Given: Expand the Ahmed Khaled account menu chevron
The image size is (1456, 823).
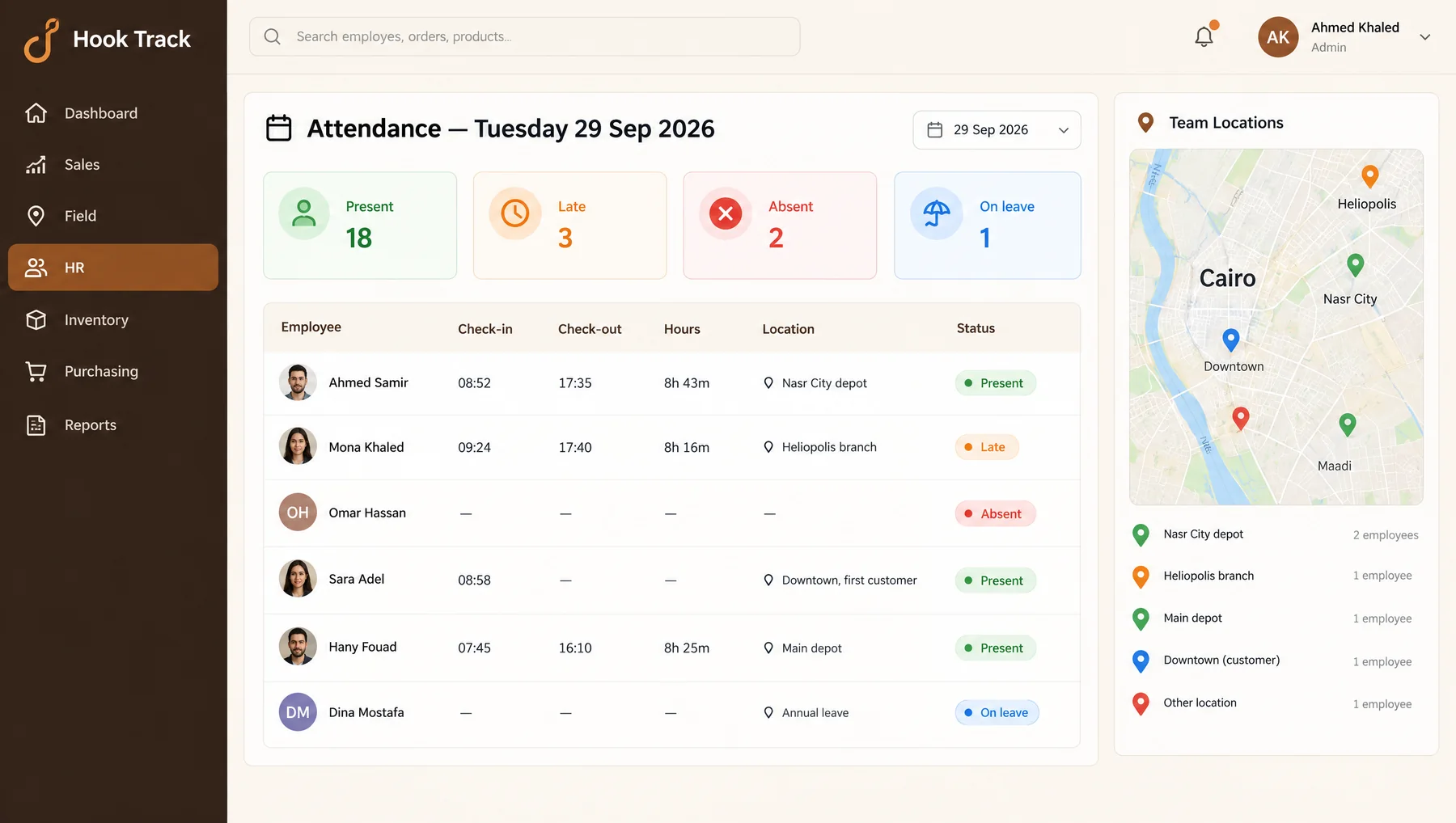Looking at the screenshot, I should click(1425, 37).
